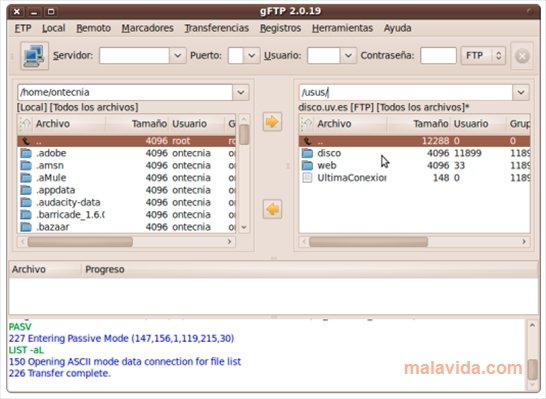Open the Usuario dropdown
The image size is (546, 399).
pos(348,56)
